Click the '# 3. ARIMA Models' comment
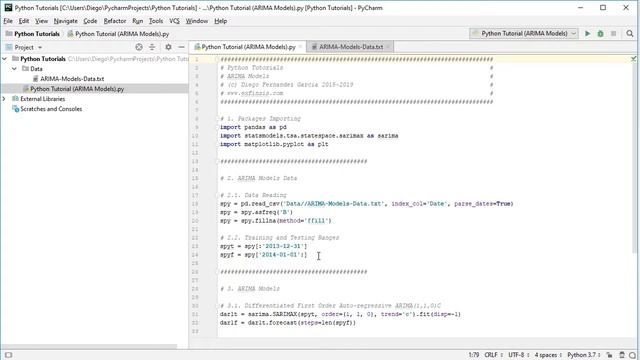Viewport: 640px width, 360px height. coord(250,289)
